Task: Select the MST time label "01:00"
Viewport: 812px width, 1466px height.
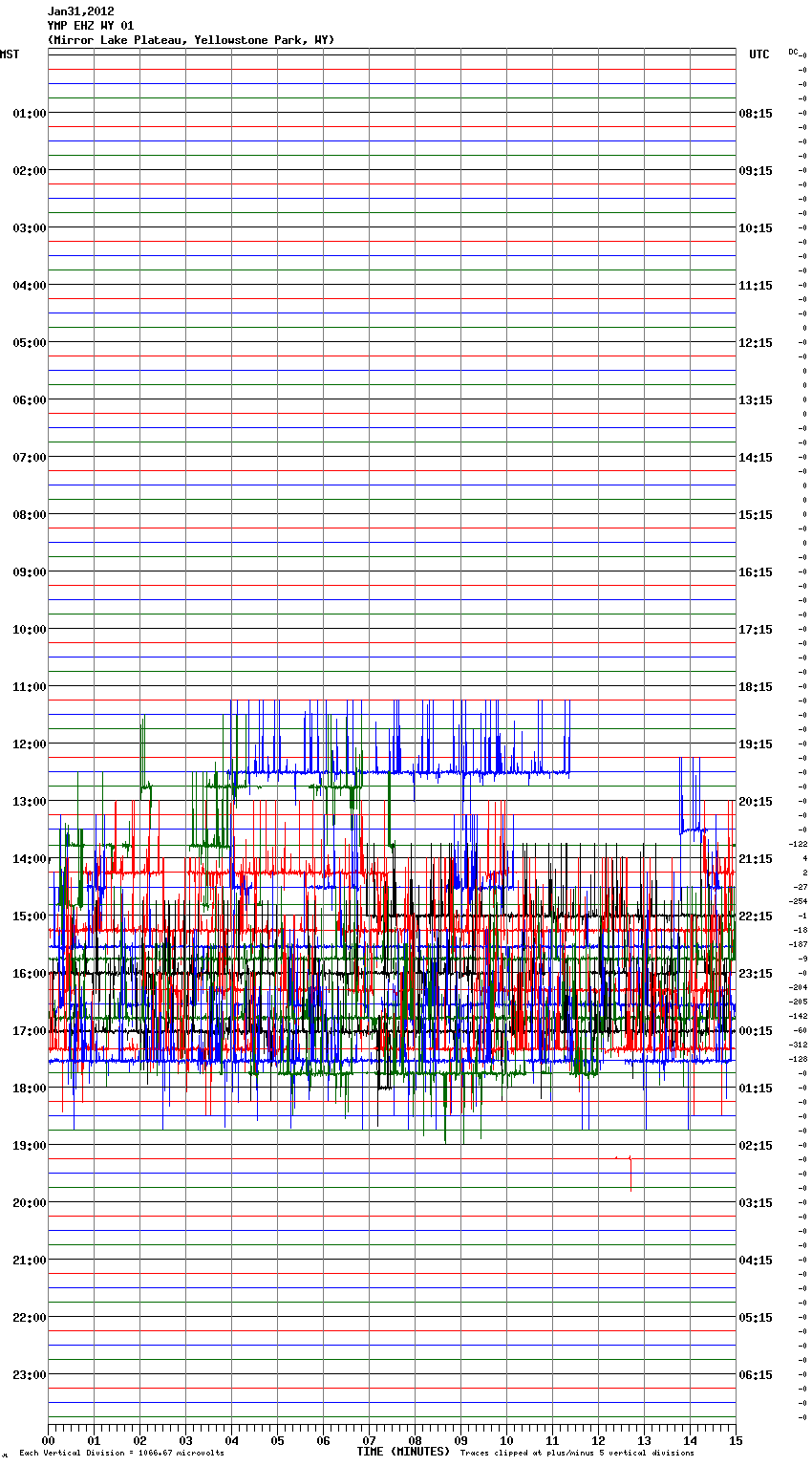Action: coord(30,114)
